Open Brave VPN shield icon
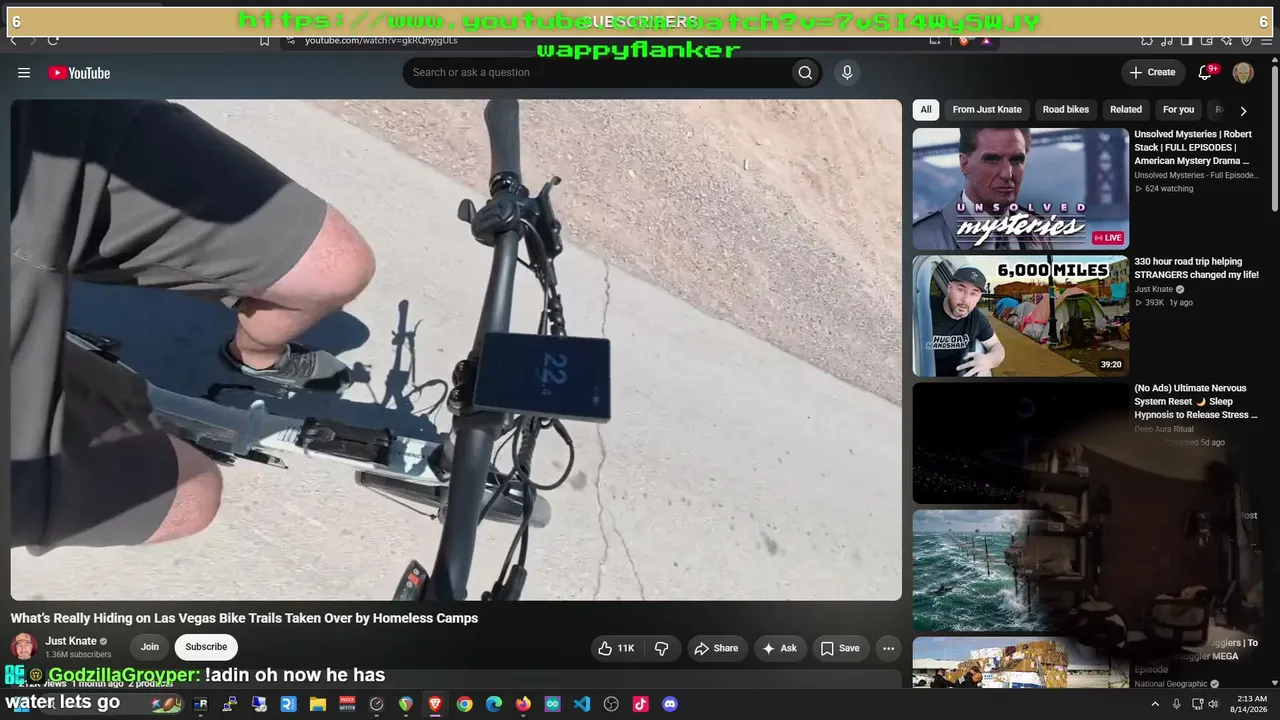 [1246, 40]
